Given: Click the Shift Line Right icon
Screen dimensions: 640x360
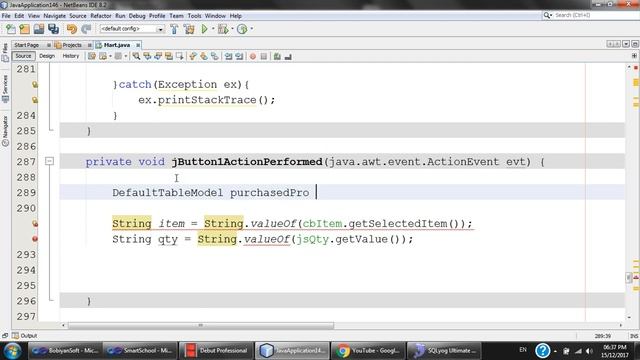Looking at the screenshot, I should (239, 56).
